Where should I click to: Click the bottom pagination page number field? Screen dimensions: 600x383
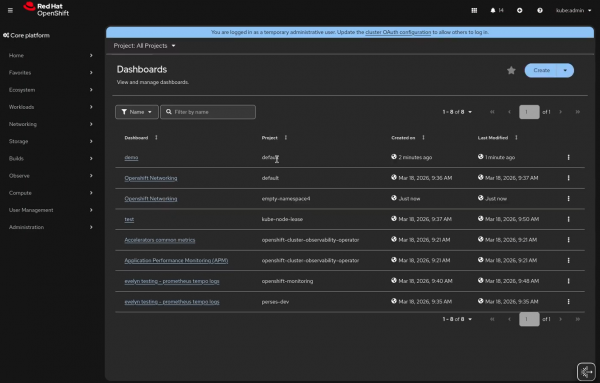point(529,319)
